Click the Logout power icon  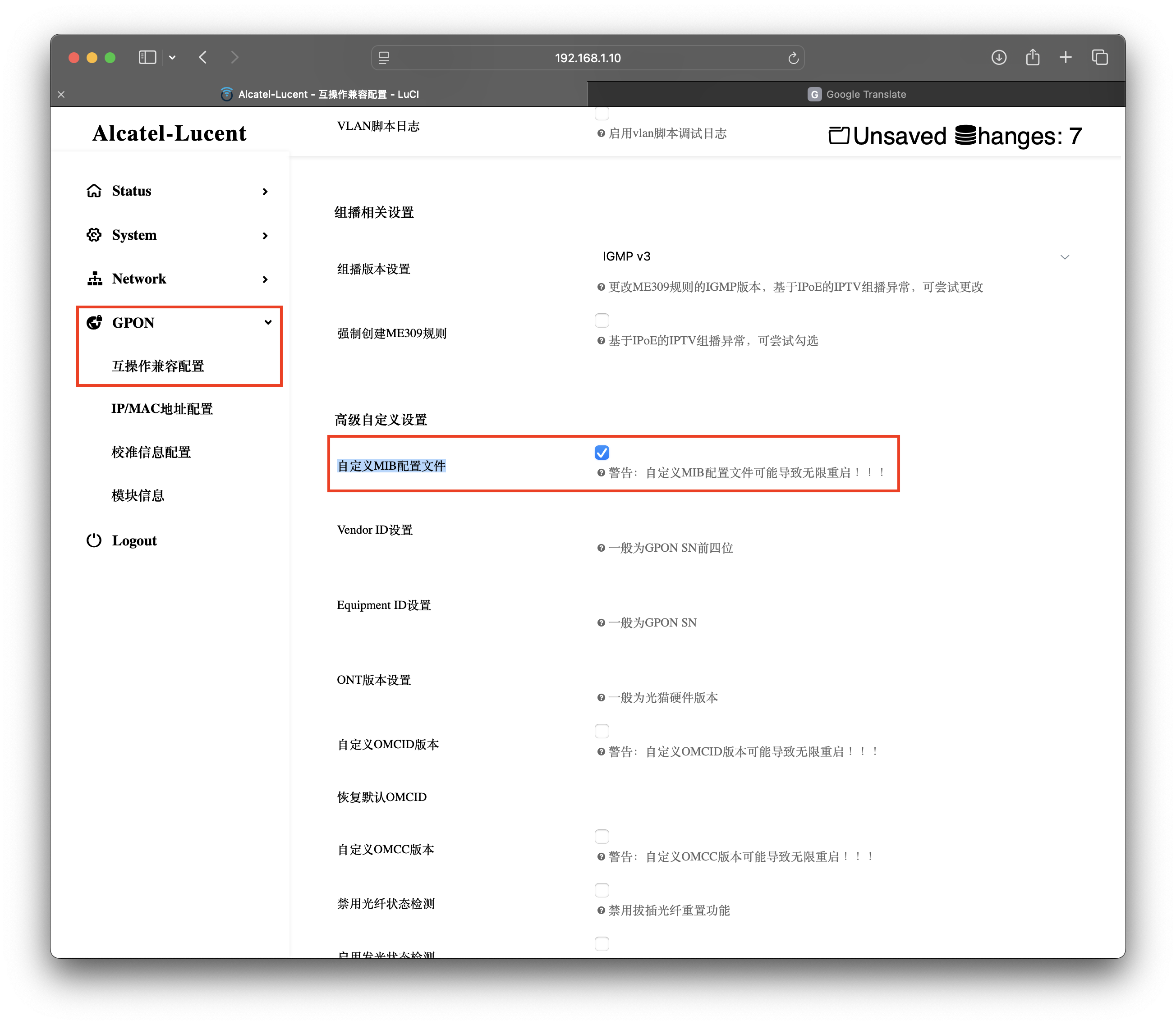(94, 540)
